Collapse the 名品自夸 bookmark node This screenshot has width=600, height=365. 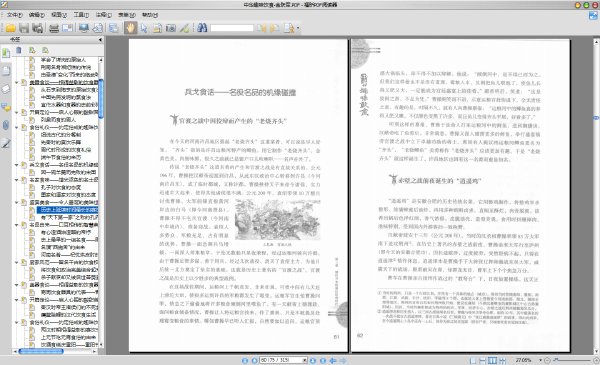coord(17,225)
